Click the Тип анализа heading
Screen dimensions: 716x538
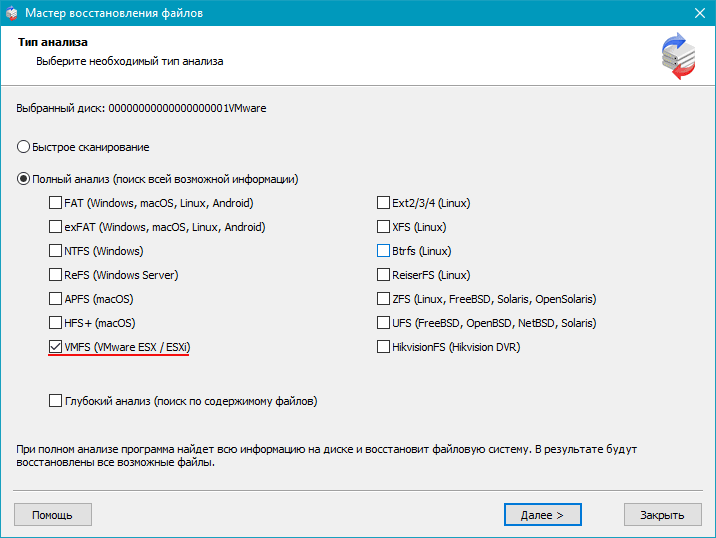click(53, 42)
